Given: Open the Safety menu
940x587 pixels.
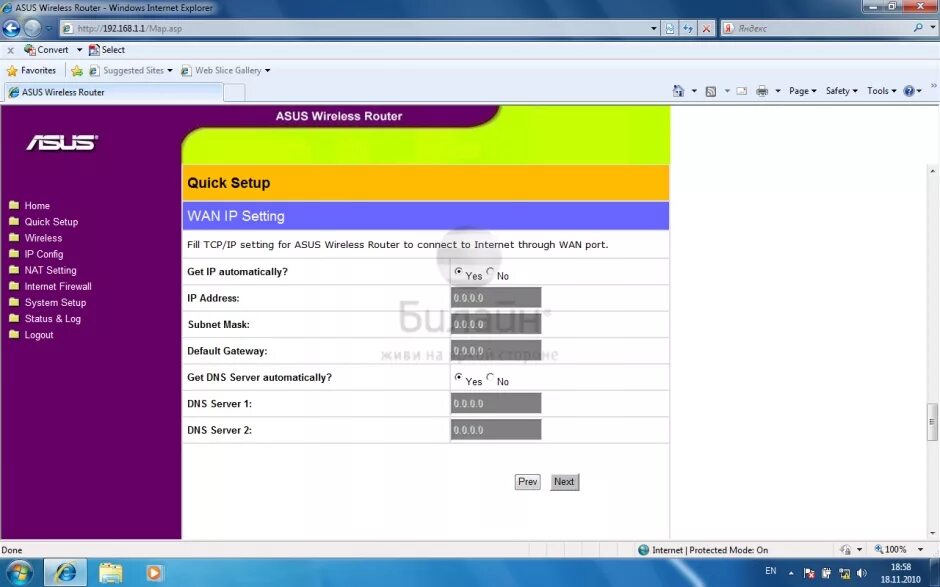Looking at the screenshot, I should [841, 91].
